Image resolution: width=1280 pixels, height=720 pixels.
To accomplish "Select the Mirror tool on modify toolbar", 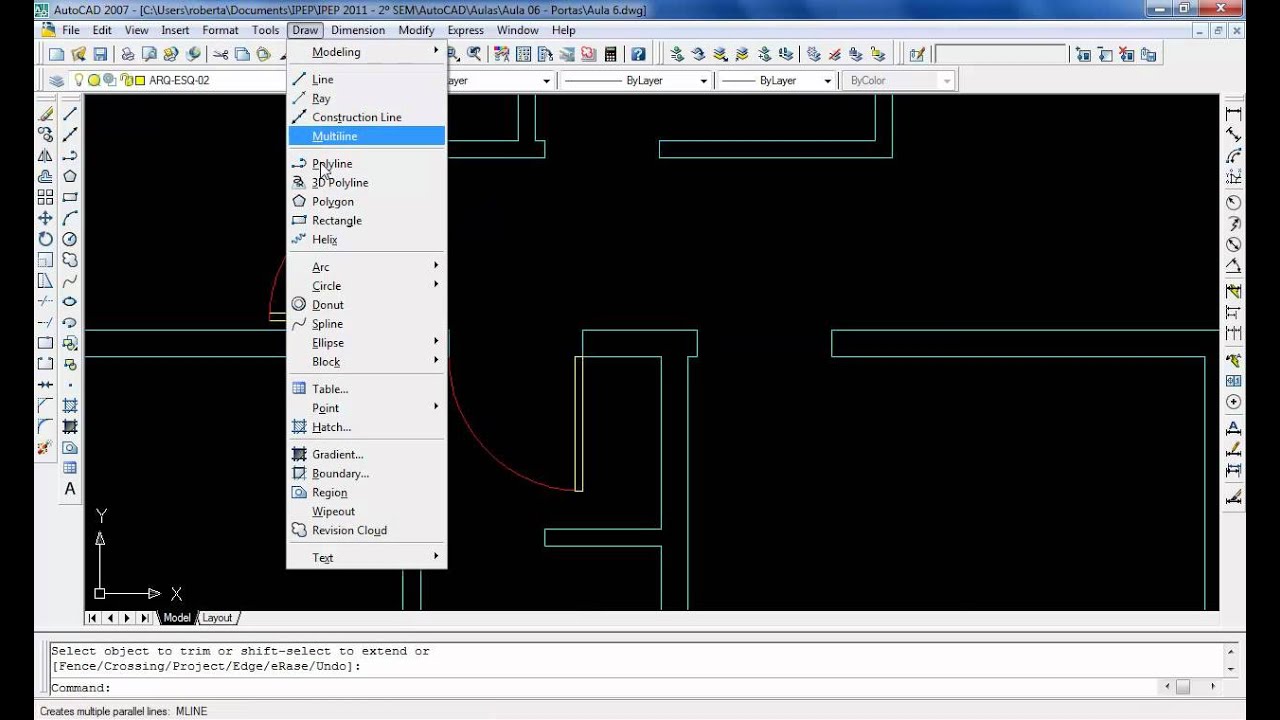I will click(45, 155).
